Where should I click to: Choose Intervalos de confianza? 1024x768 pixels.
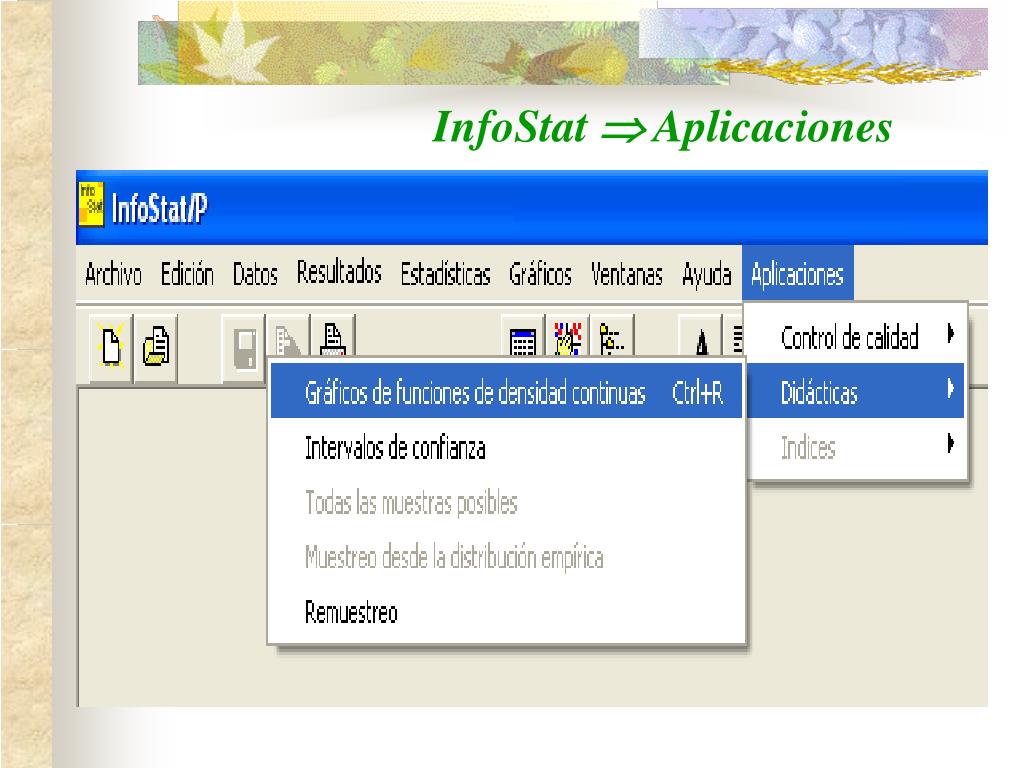[x=506, y=448]
